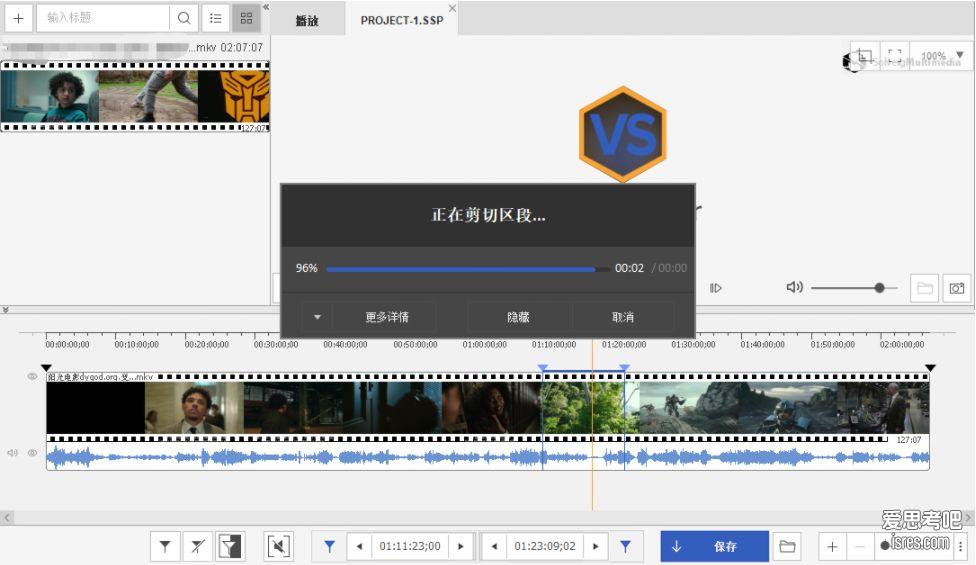Open the 100% zoom dropdown

coord(941,56)
